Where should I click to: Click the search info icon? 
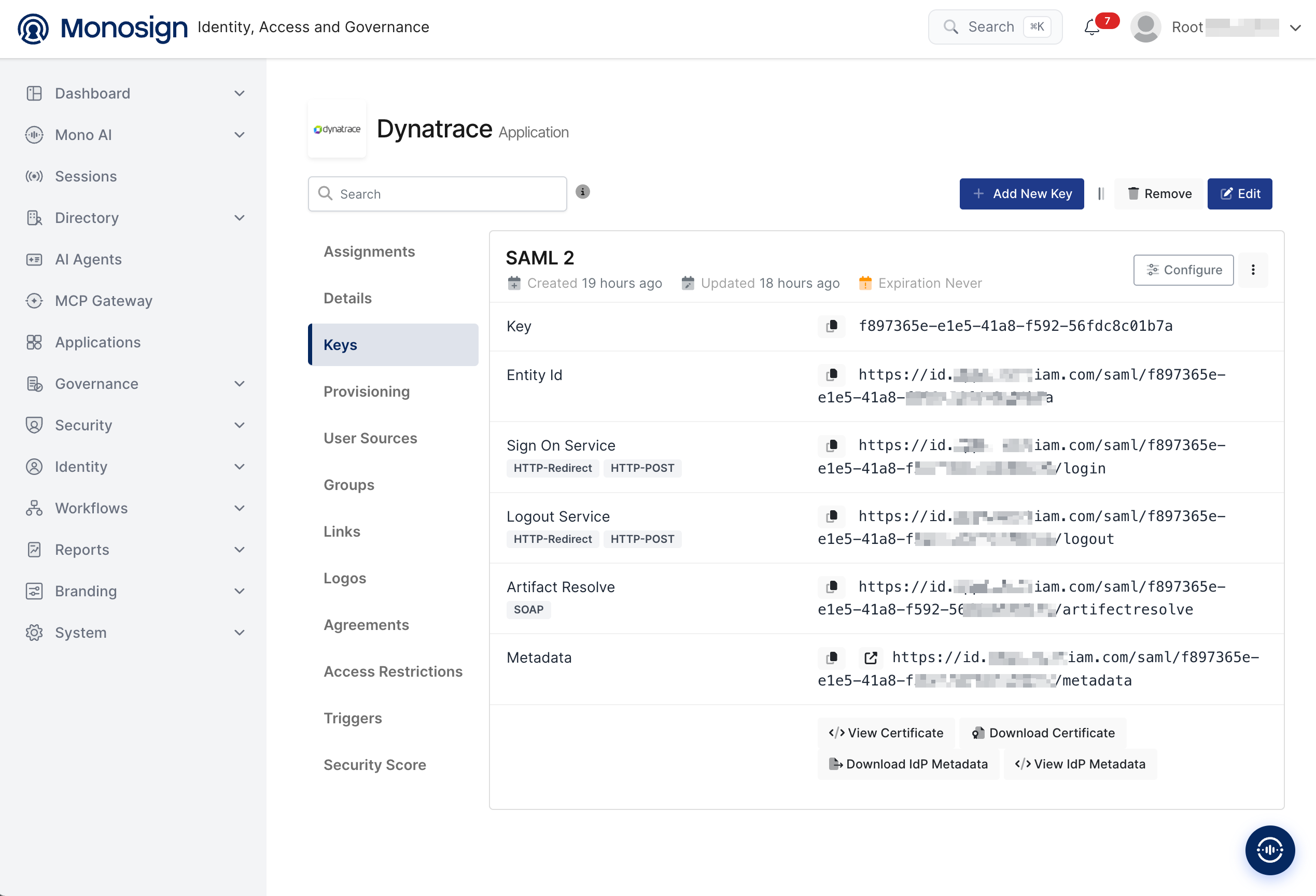(583, 192)
